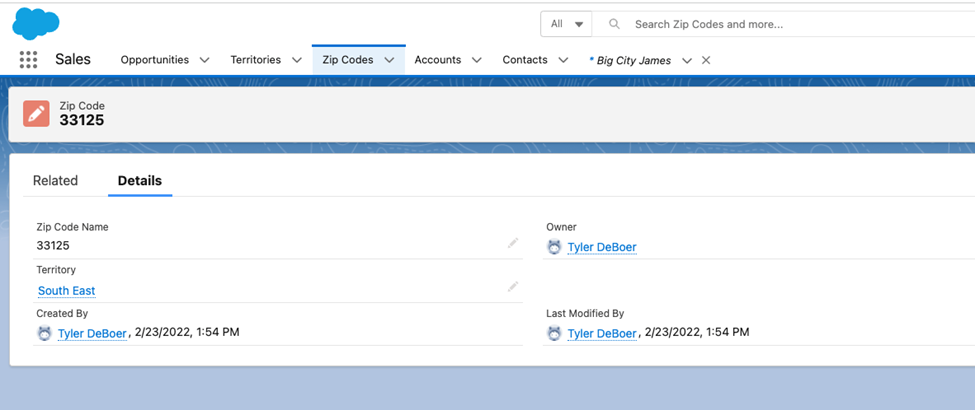Open the South East territory link
Screen dimensions: 975x410
coord(66,291)
